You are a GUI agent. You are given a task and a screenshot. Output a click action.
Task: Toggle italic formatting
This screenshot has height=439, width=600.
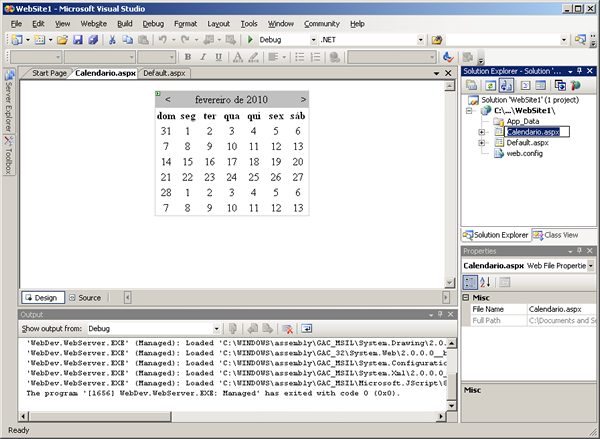(203, 57)
